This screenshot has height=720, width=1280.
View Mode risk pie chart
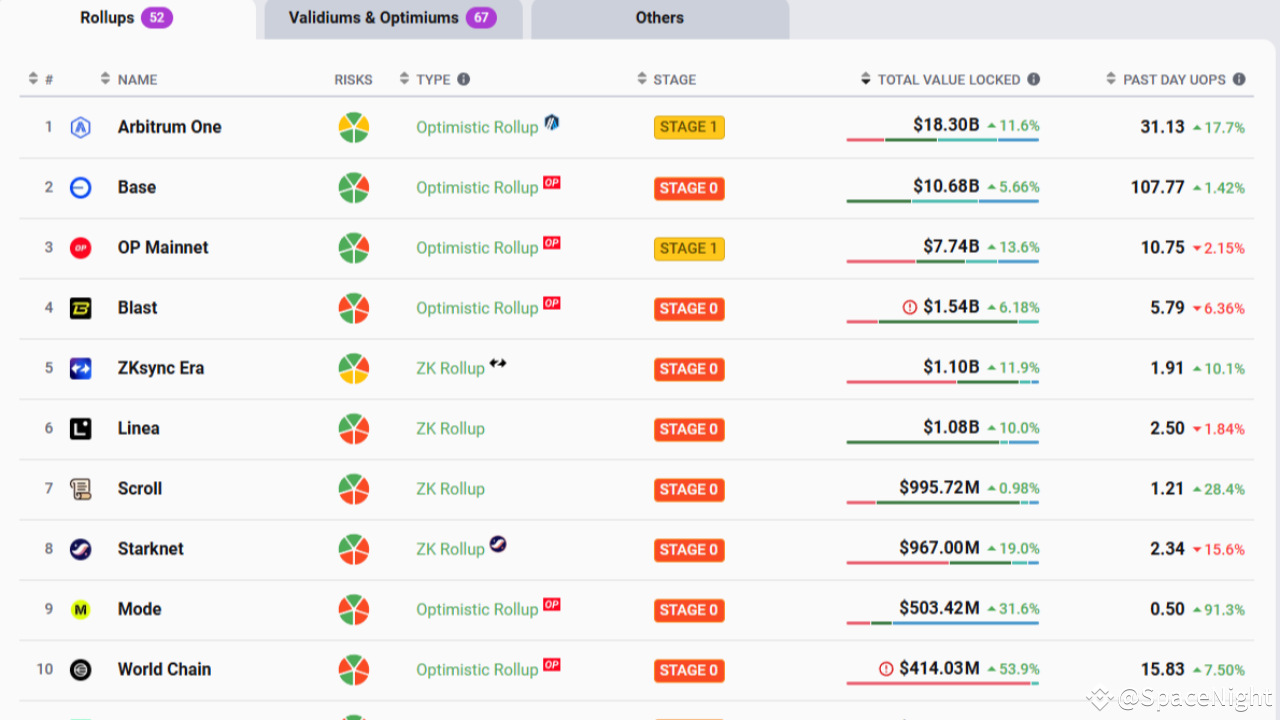(354, 609)
